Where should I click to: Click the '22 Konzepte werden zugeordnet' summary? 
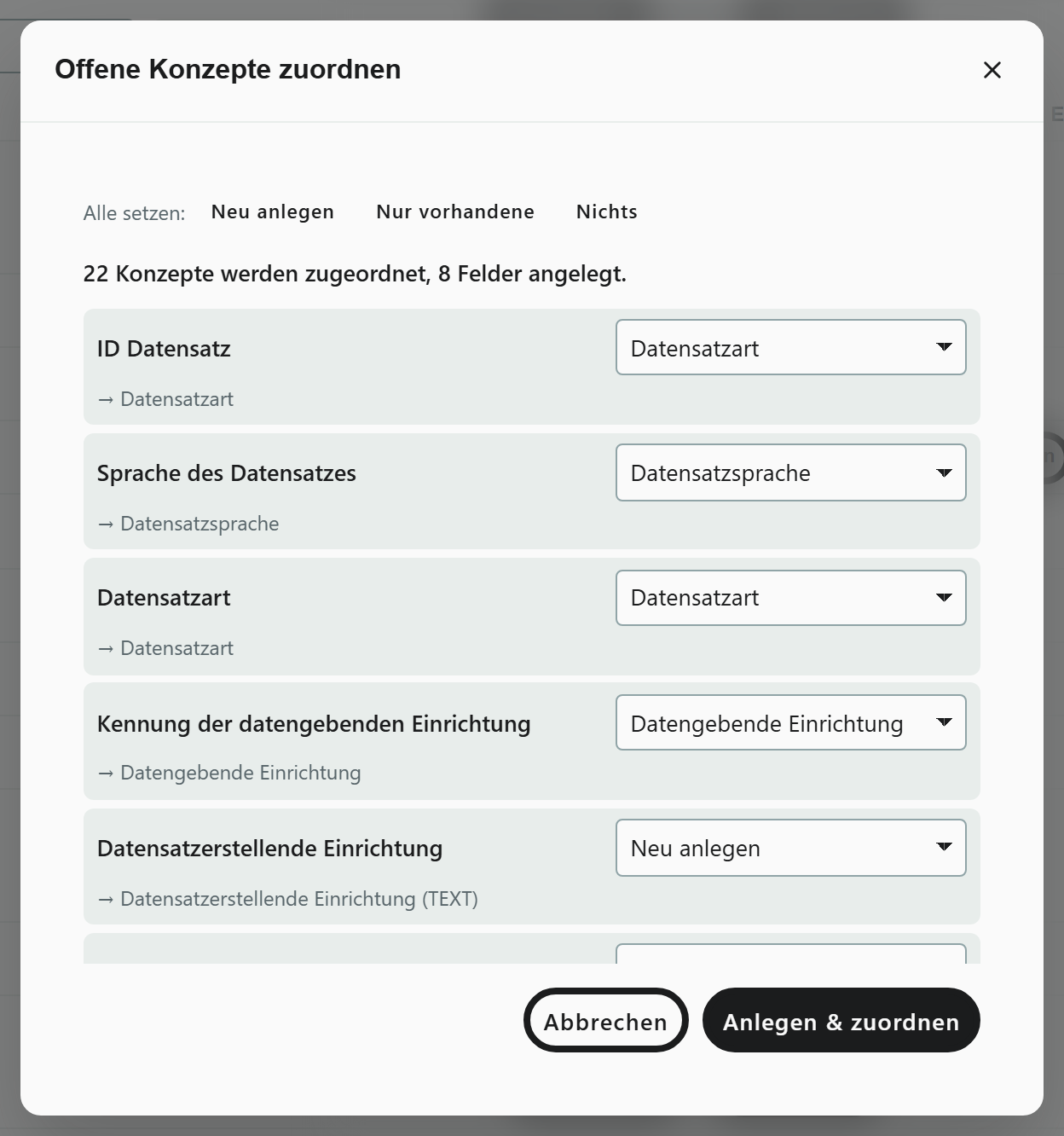tap(355, 274)
